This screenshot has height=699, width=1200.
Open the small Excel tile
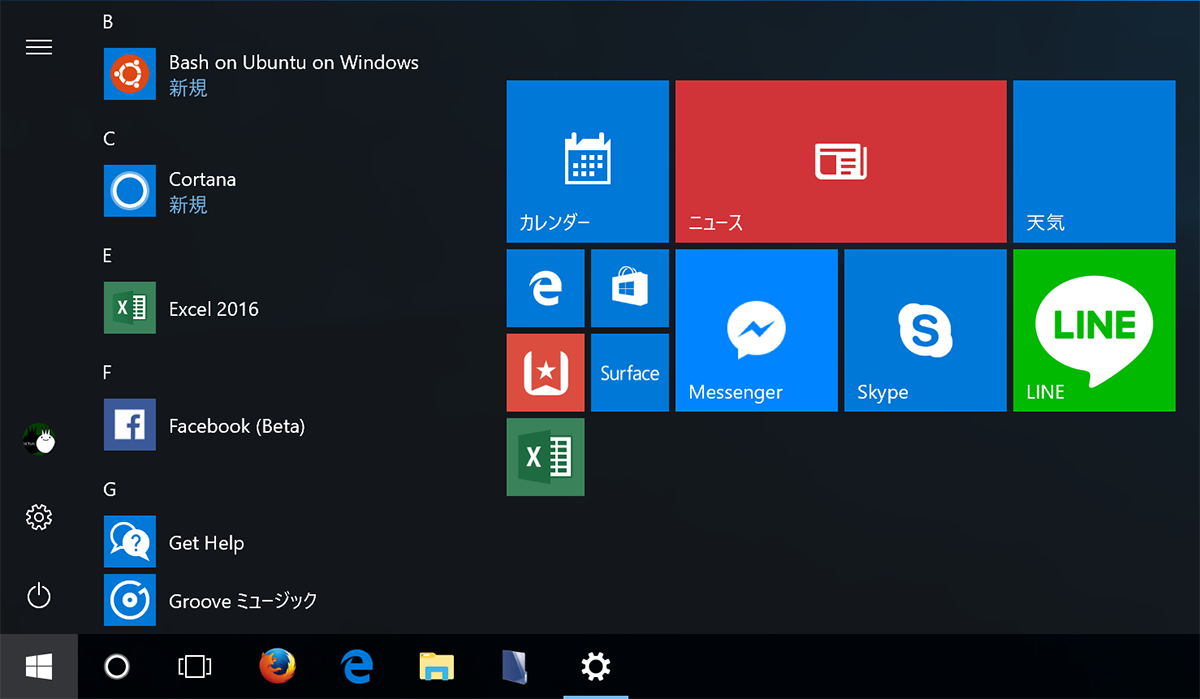546,457
